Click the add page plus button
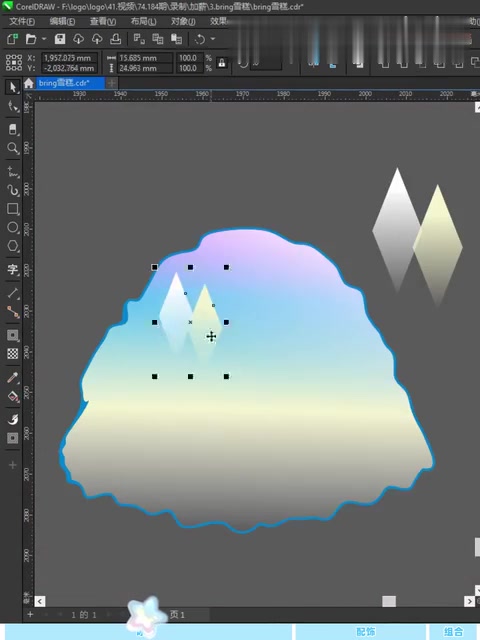 click(30, 614)
